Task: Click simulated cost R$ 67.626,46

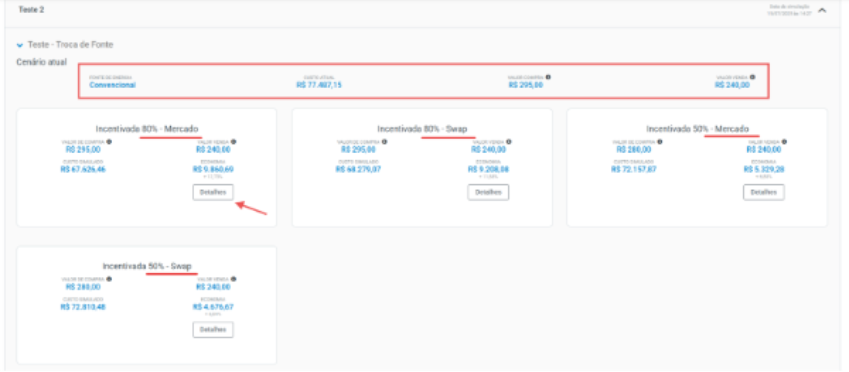Action: (x=83, y=169)
